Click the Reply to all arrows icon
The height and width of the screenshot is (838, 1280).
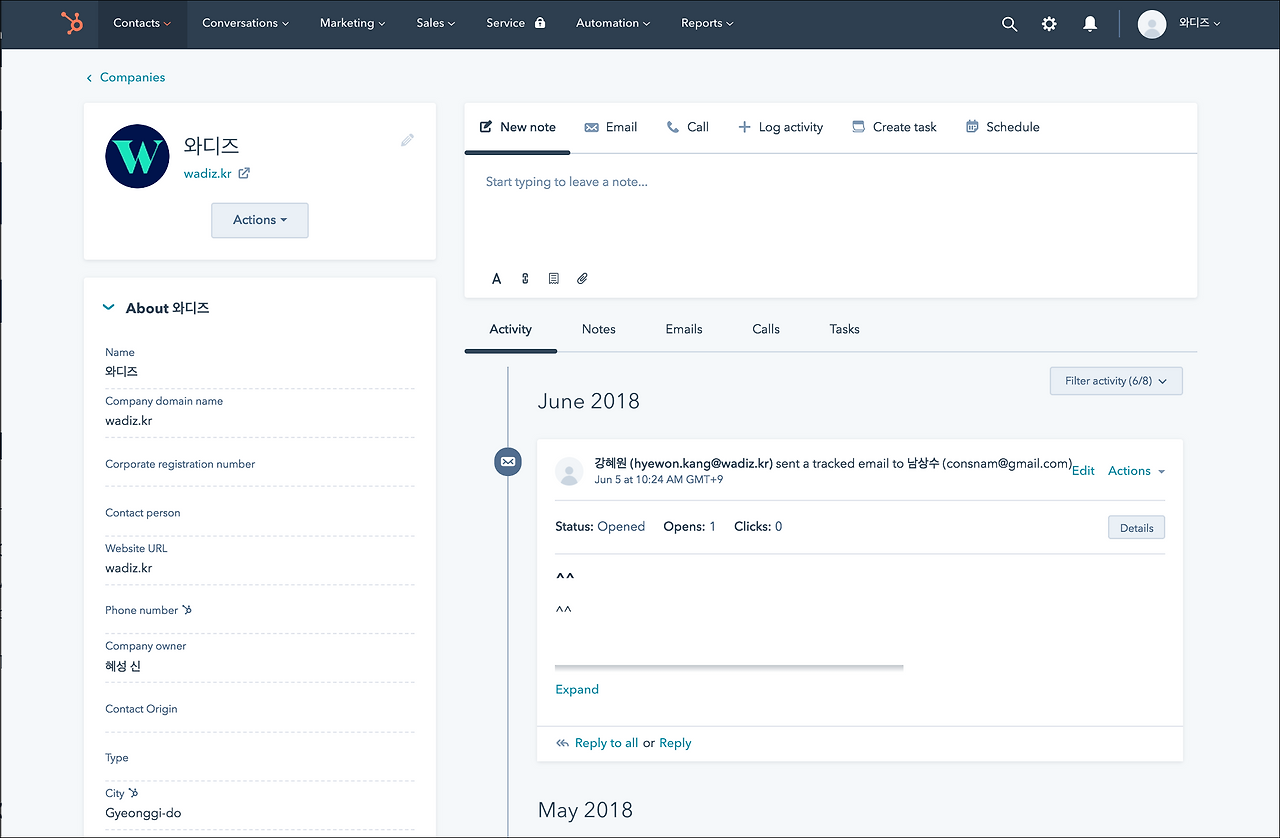(563, 743)
